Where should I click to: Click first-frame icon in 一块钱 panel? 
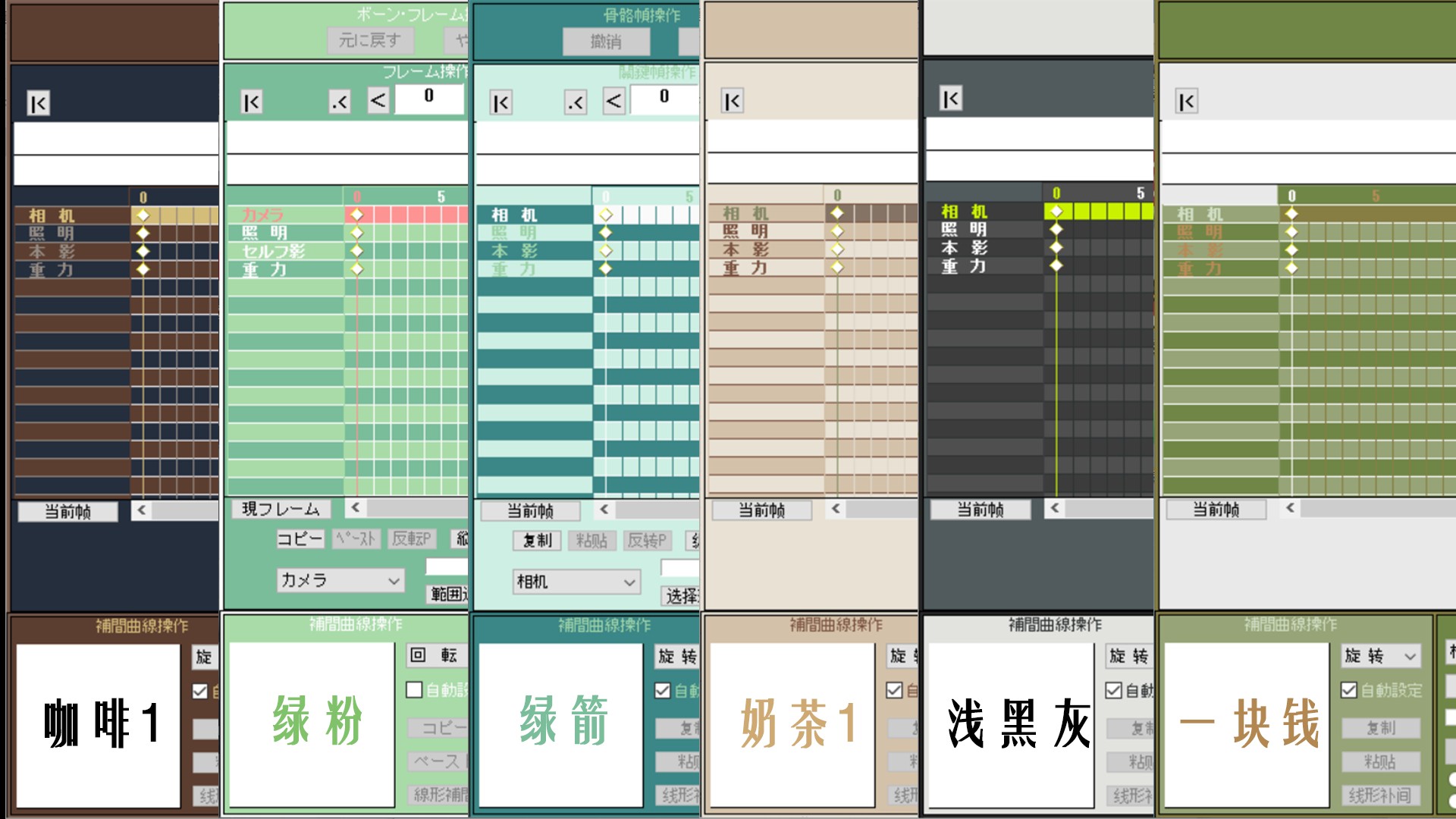click(x=1186, y=102)
